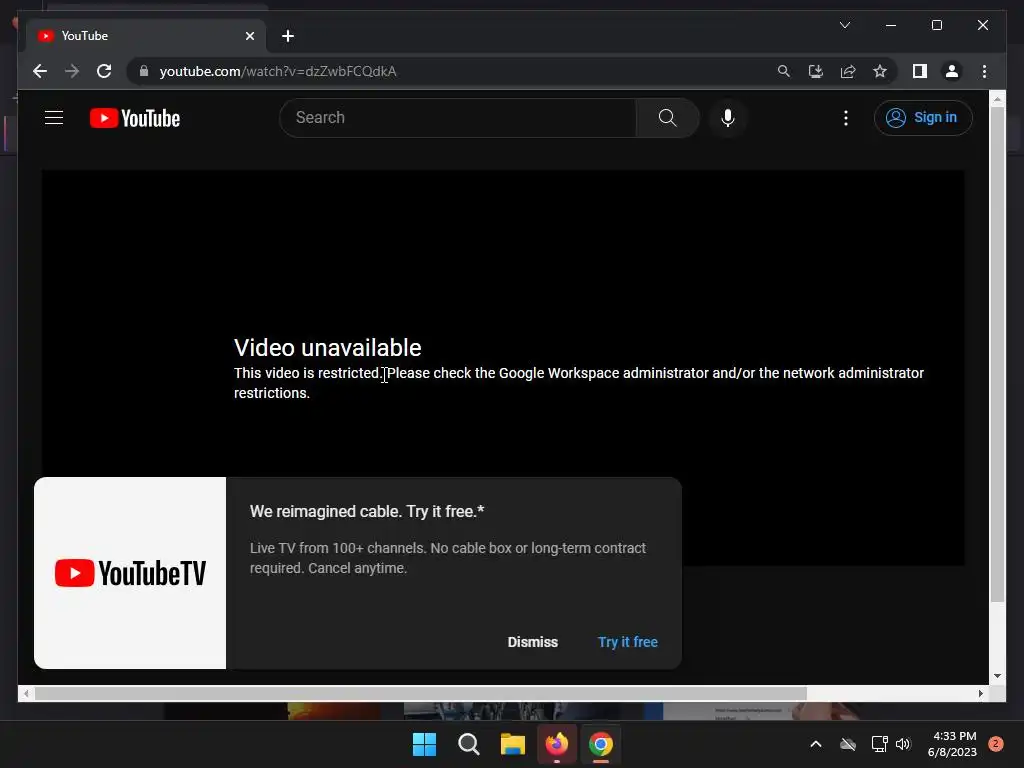Open network settings from tray

click(x=879, y=744)
